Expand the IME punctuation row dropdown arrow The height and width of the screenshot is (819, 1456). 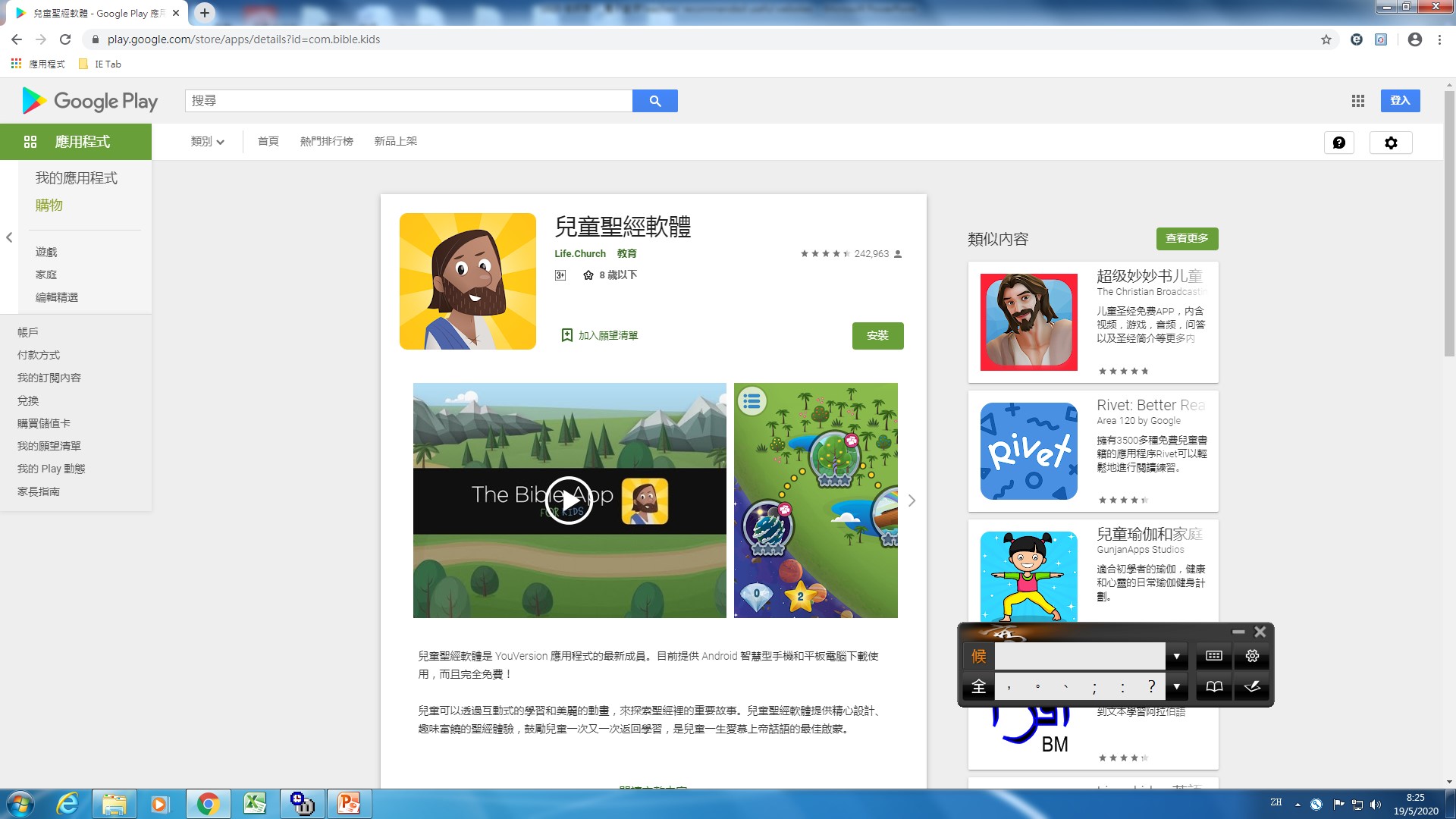(1176, 687)
